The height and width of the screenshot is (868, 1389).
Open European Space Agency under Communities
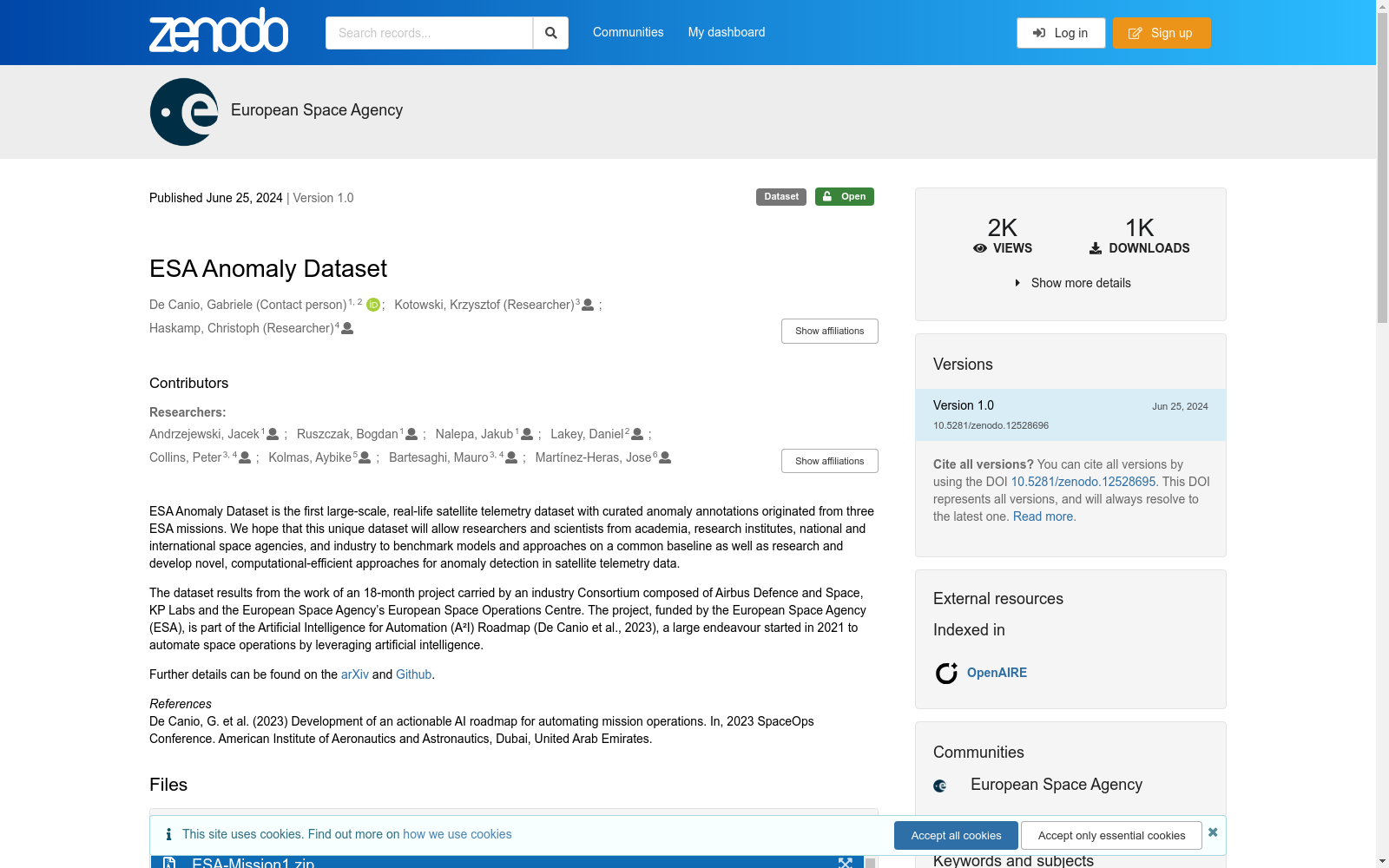1057,785
